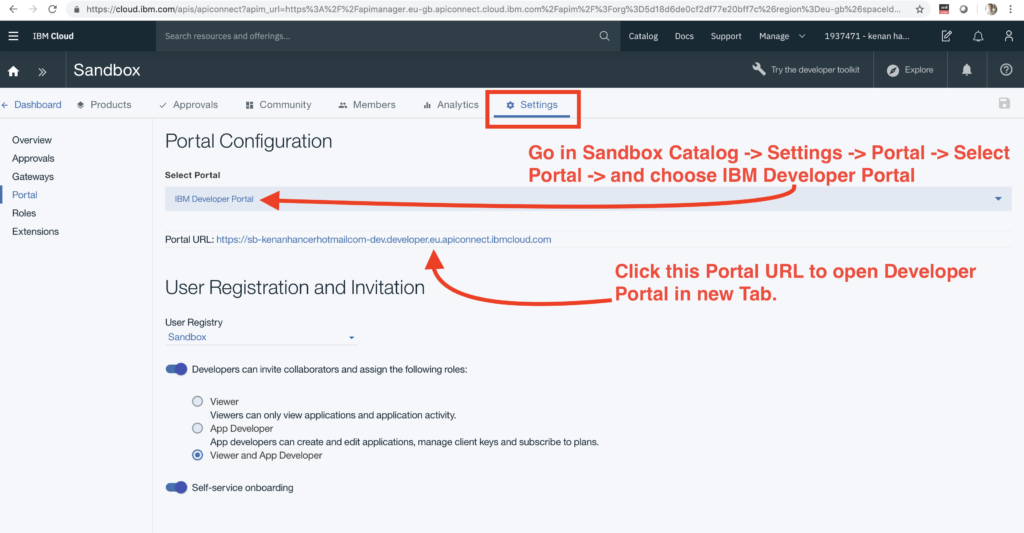Image resolution: width=1024 pixels, height=533 pixels.
Task: Save settings with floppy disk icon
Action: [1004, 103]
